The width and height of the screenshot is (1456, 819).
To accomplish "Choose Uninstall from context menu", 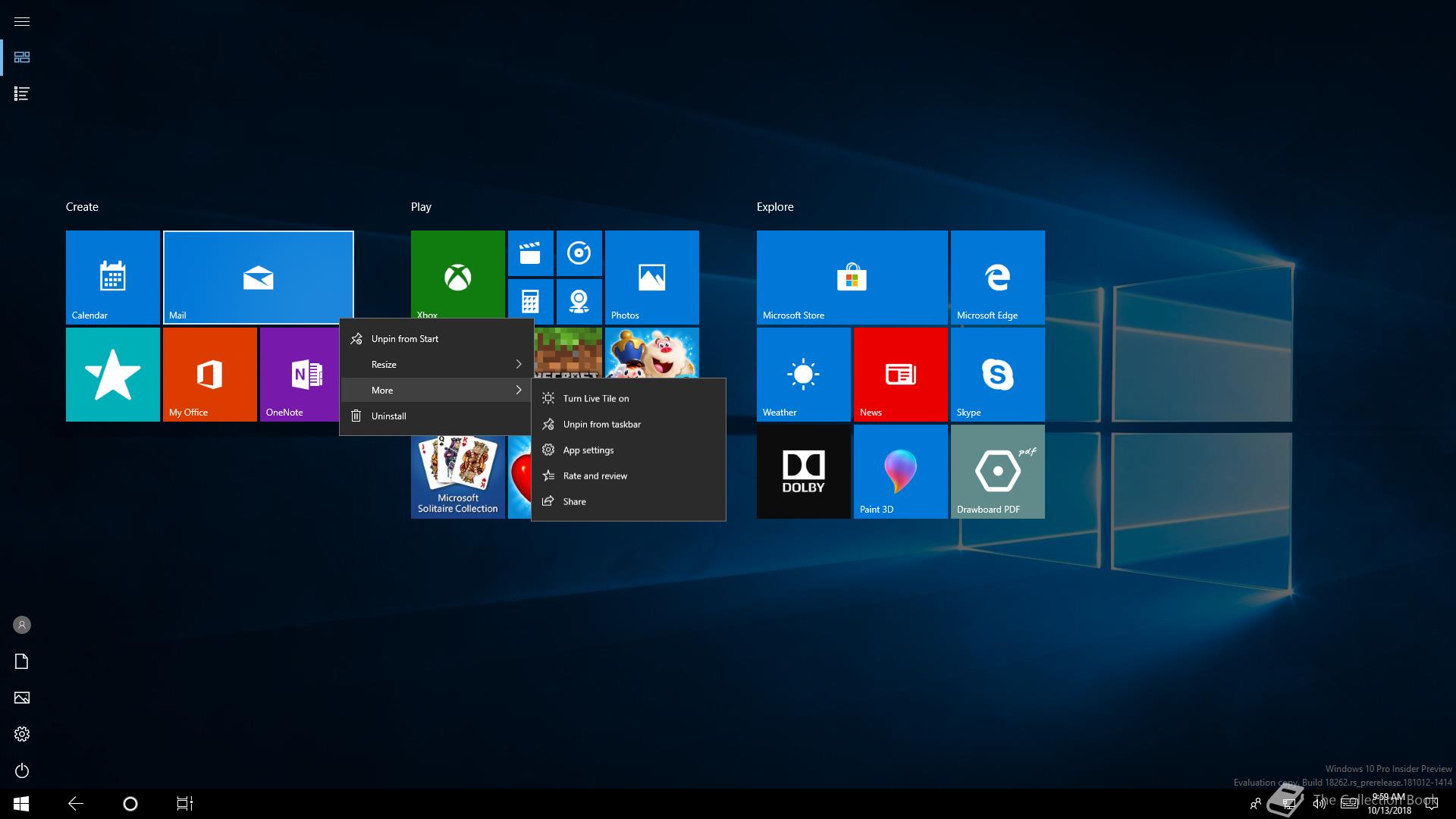I will click(x=437, y=416).
